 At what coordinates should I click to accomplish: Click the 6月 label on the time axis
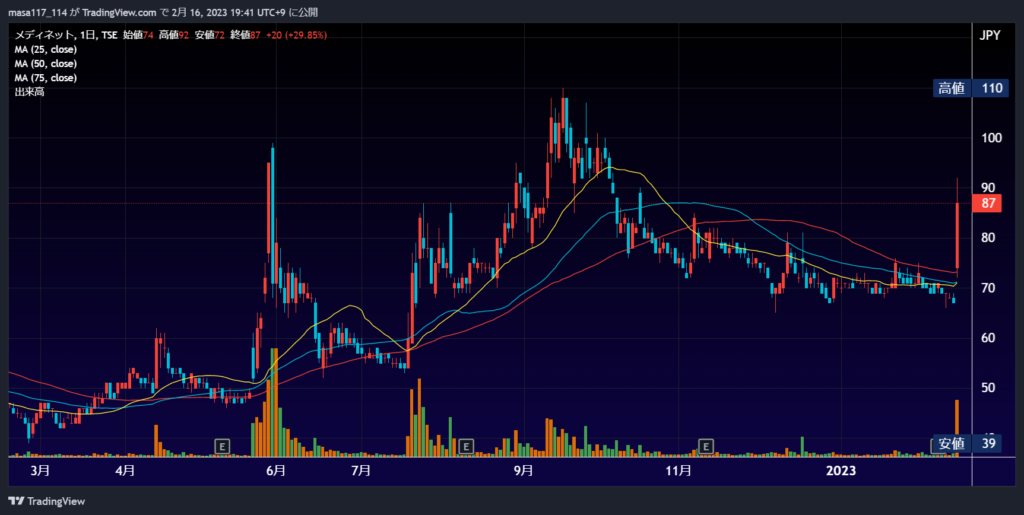click(276, 471)
